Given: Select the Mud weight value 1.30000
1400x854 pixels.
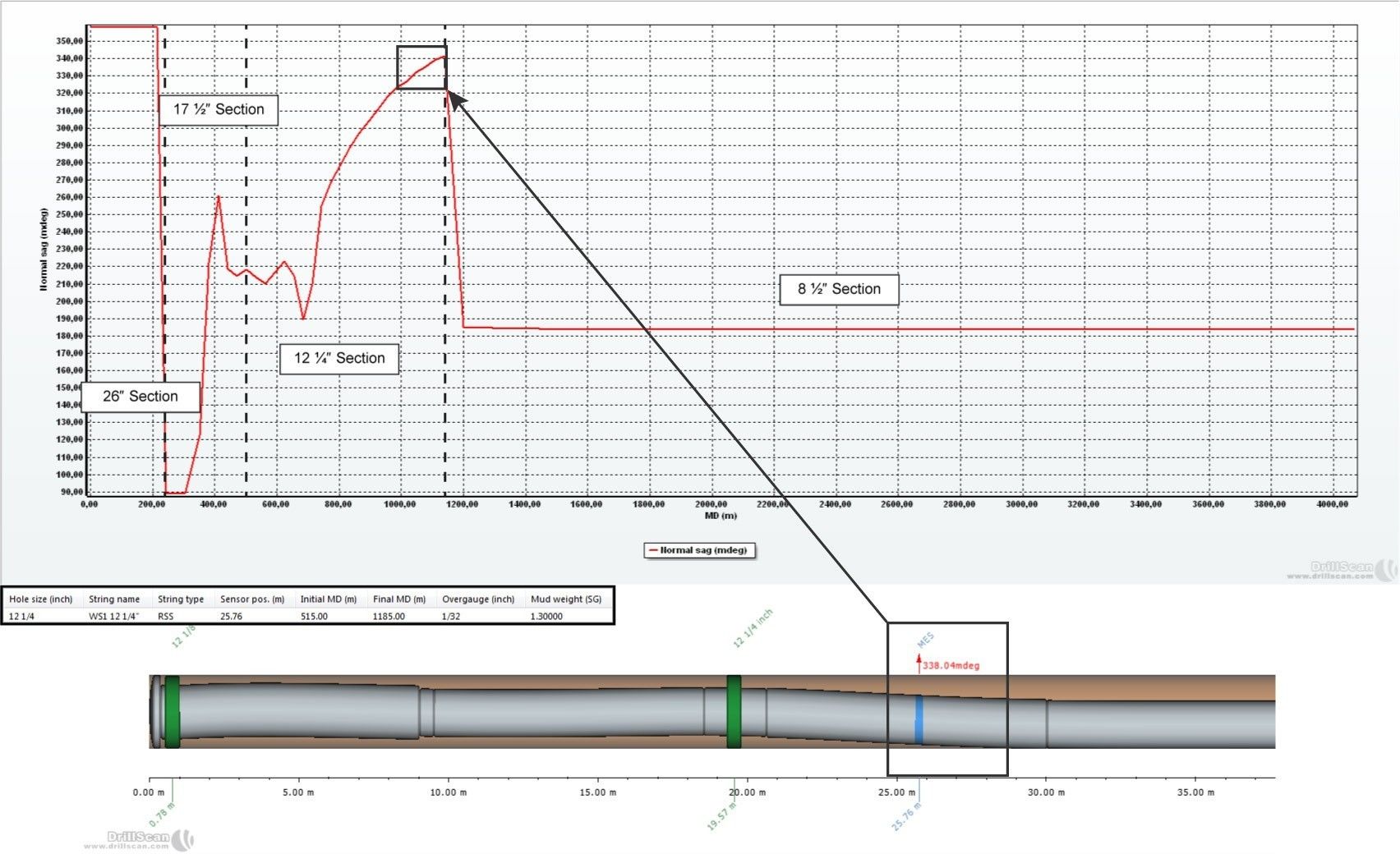Looking at the screenshot, I should coord(546,616).
